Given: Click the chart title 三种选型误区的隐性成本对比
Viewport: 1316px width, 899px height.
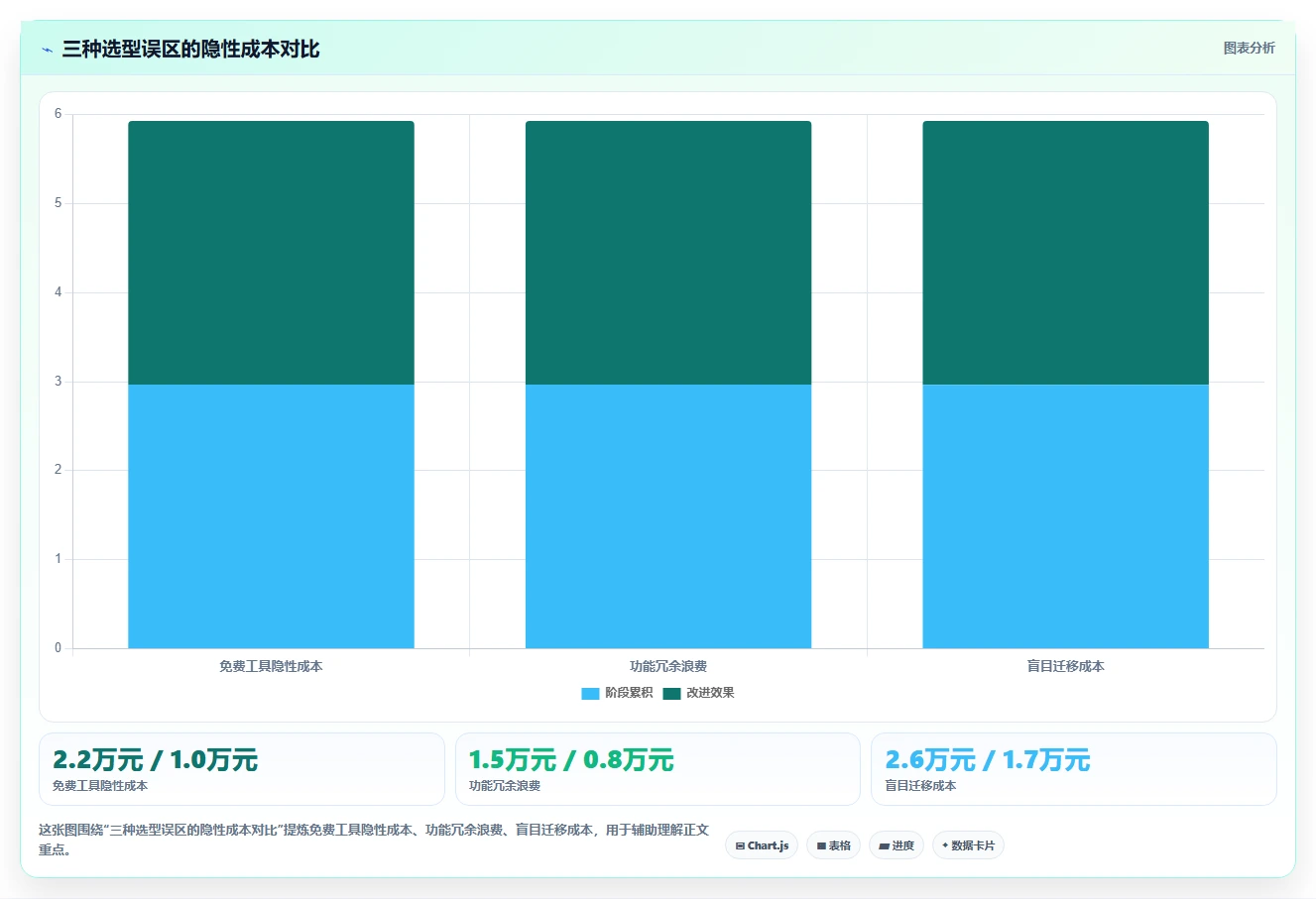Looking at the screenshot, I should coord(190,50).
